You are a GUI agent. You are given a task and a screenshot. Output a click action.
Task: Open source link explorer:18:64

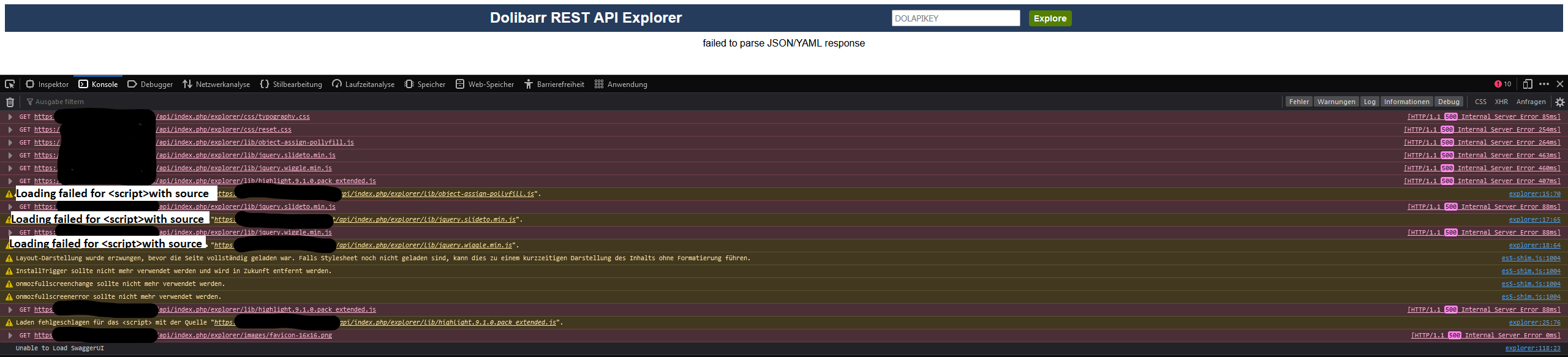tap(1534, 245)
